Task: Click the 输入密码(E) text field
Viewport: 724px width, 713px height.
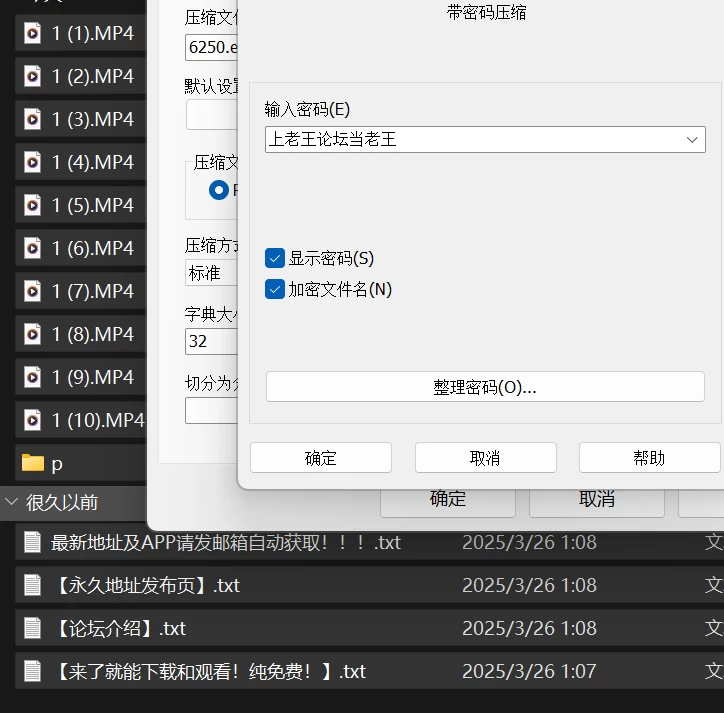Action: (x=475, y=139)
